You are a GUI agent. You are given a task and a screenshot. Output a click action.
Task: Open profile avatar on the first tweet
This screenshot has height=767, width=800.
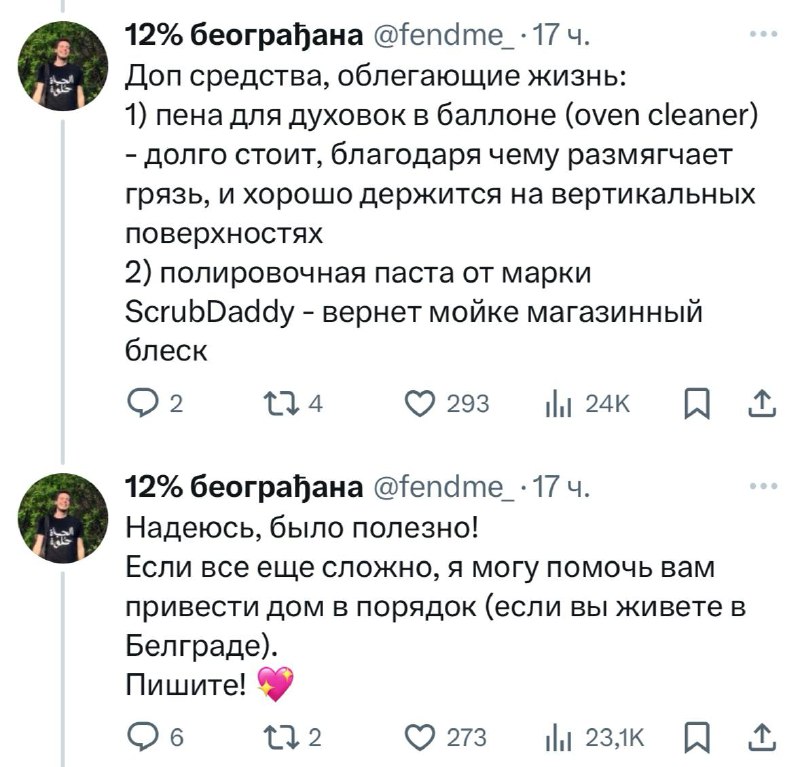click(x=63, y=64)
